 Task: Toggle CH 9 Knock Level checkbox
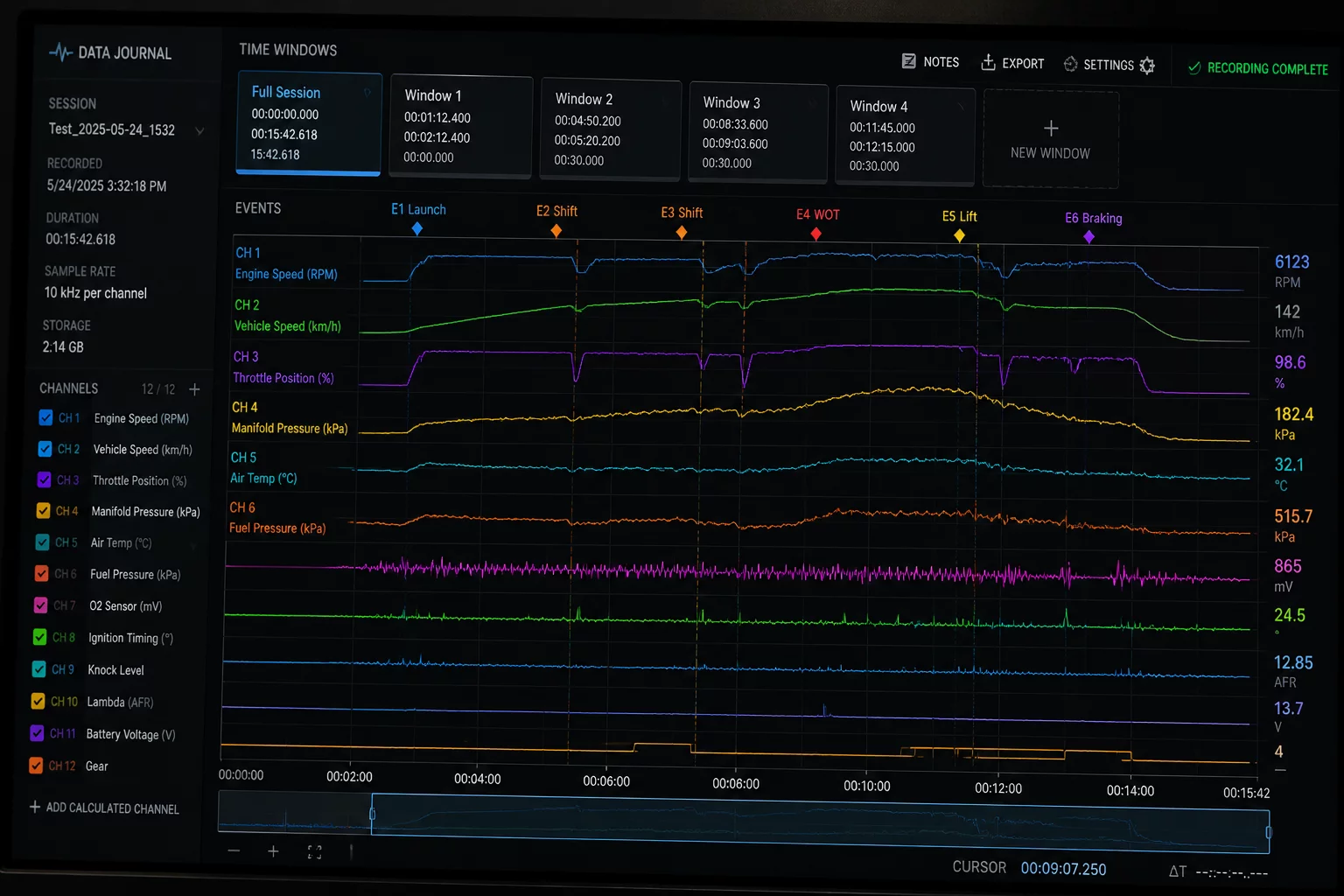click(38, 668)
